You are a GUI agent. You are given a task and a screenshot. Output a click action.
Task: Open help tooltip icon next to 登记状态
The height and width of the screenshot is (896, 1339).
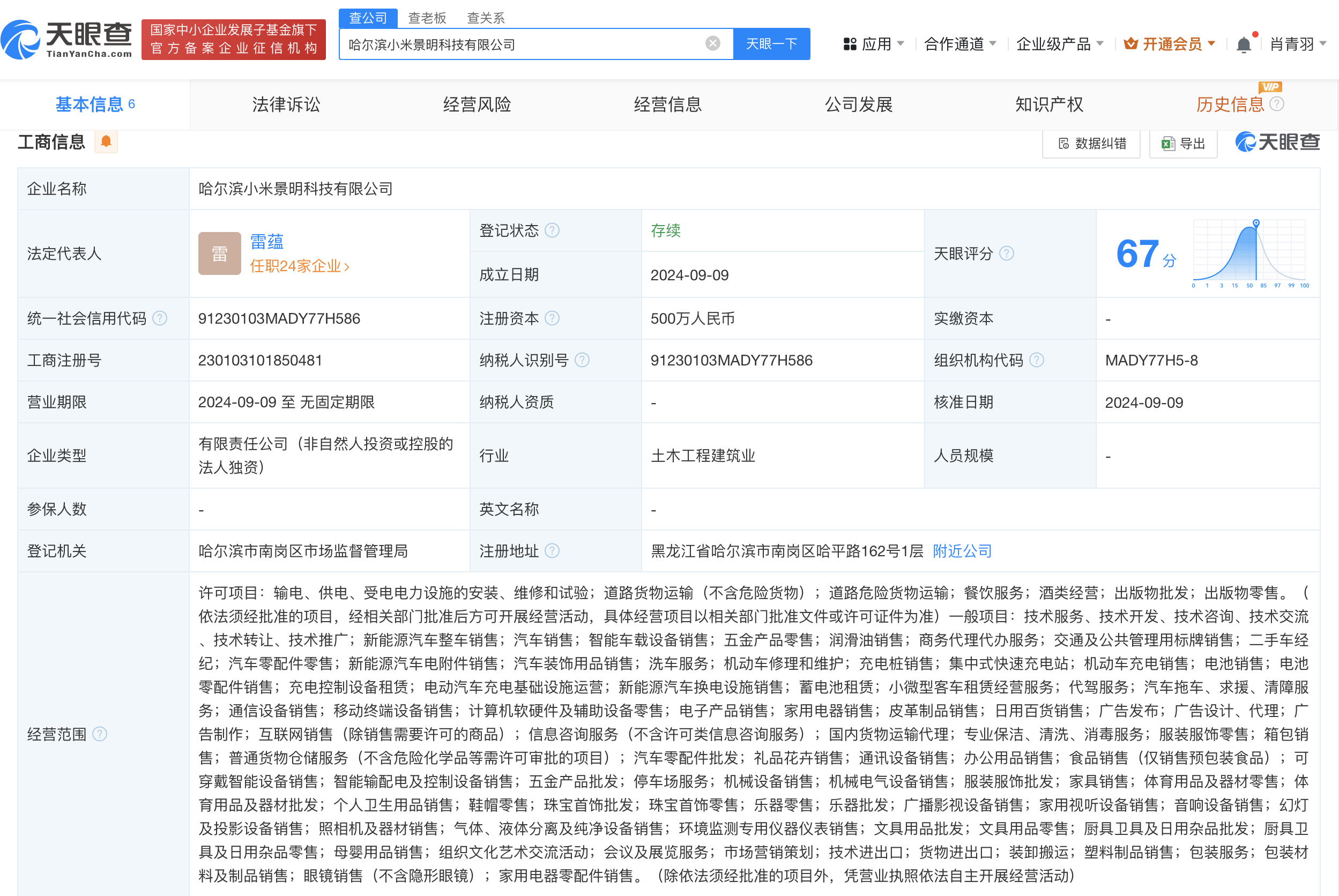click(552, 230)
